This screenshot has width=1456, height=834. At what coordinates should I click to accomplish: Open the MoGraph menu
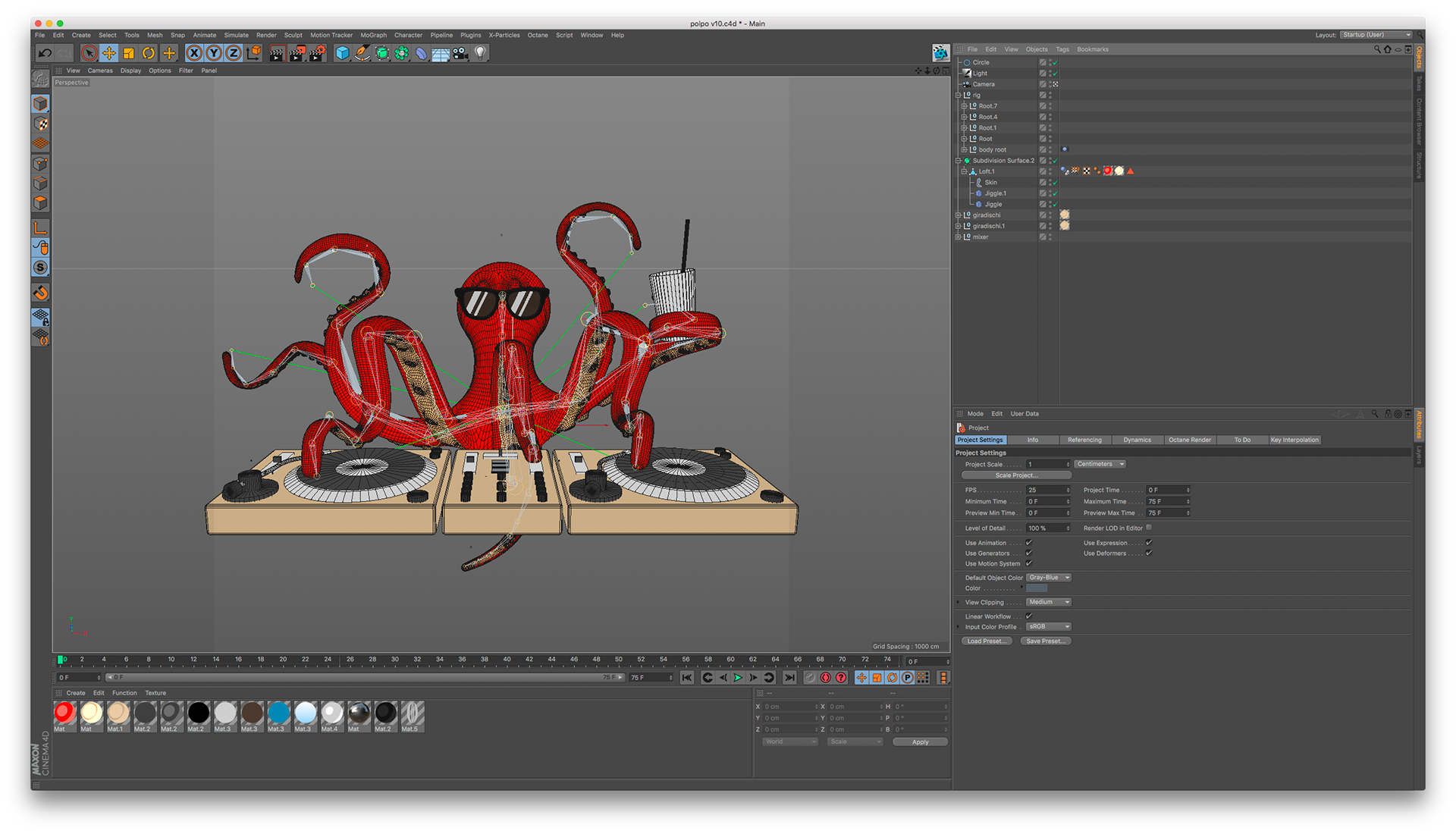[x=373, y=35]
